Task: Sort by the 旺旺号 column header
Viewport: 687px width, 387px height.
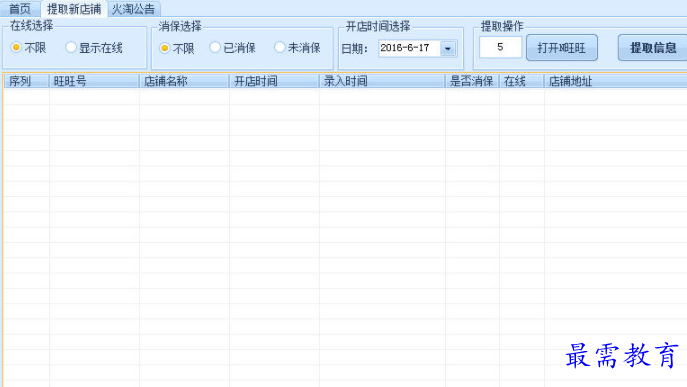Action: point(94,81)
